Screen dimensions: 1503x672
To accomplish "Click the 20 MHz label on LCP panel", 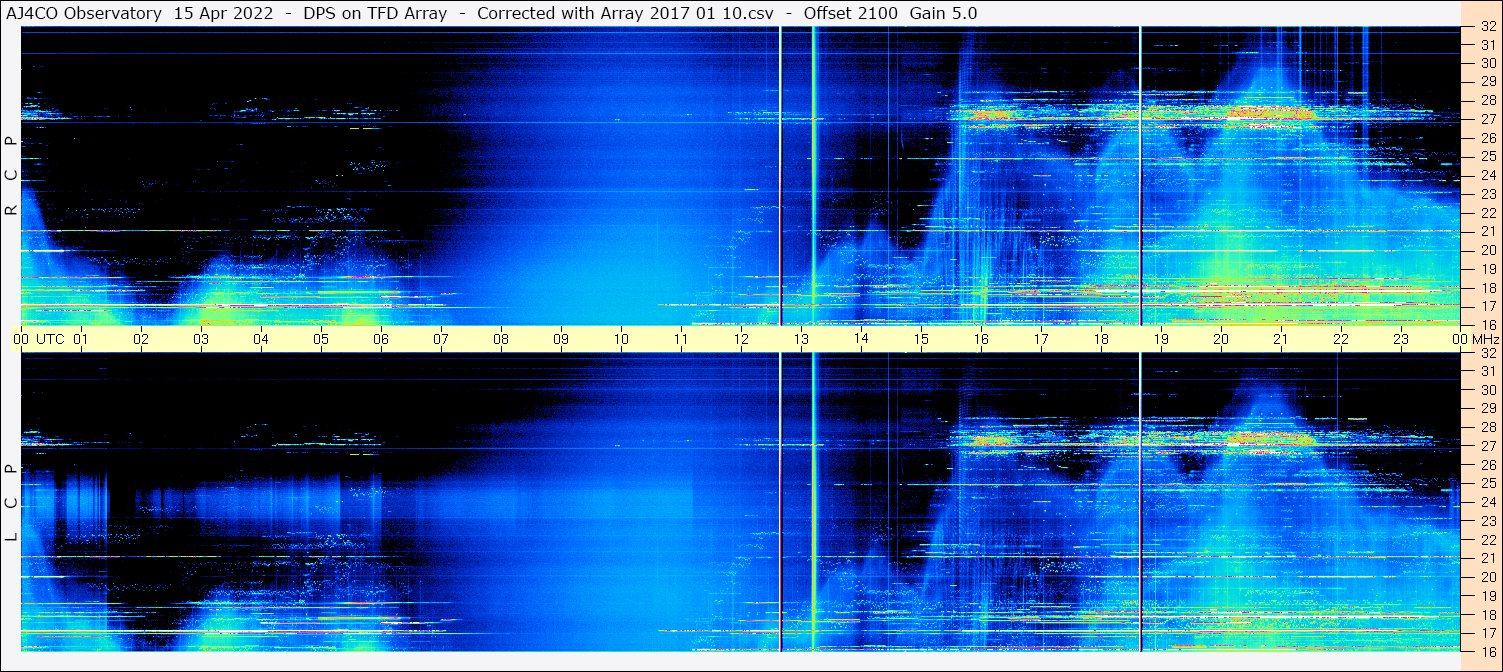I will click(x=1487, y=577).
